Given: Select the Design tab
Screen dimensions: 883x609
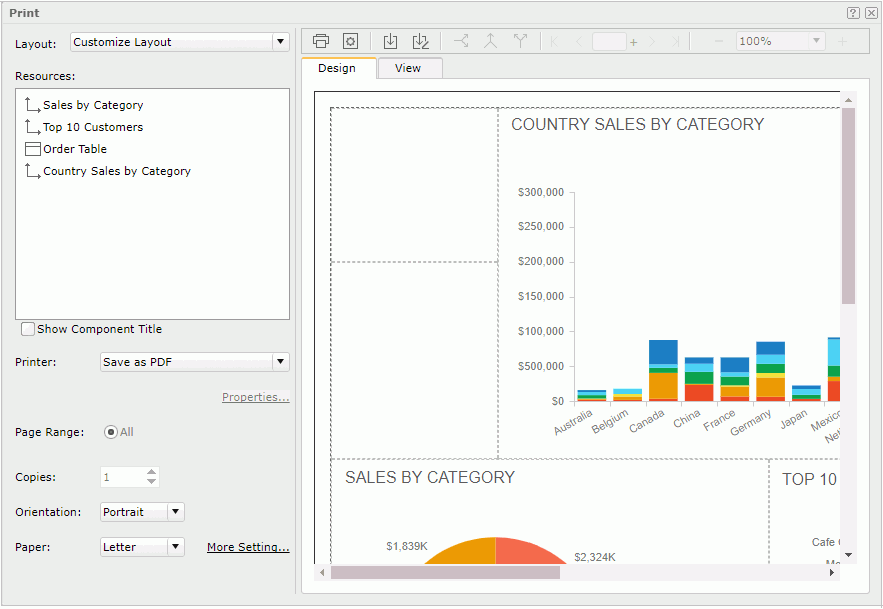Looking at the screenshot, I should tap(338, 68).
